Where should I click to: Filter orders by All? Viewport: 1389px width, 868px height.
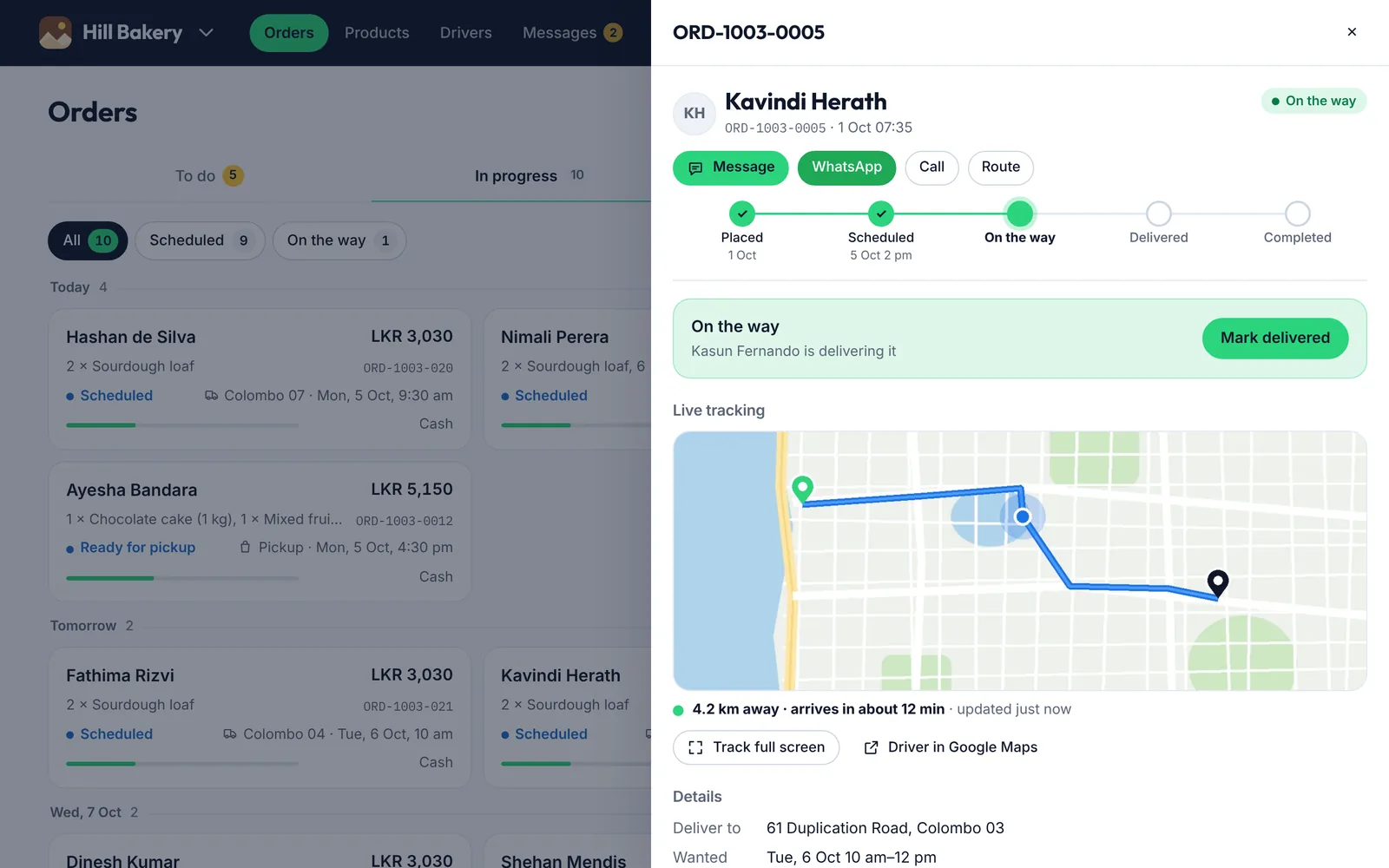click(x=88, y=240)
